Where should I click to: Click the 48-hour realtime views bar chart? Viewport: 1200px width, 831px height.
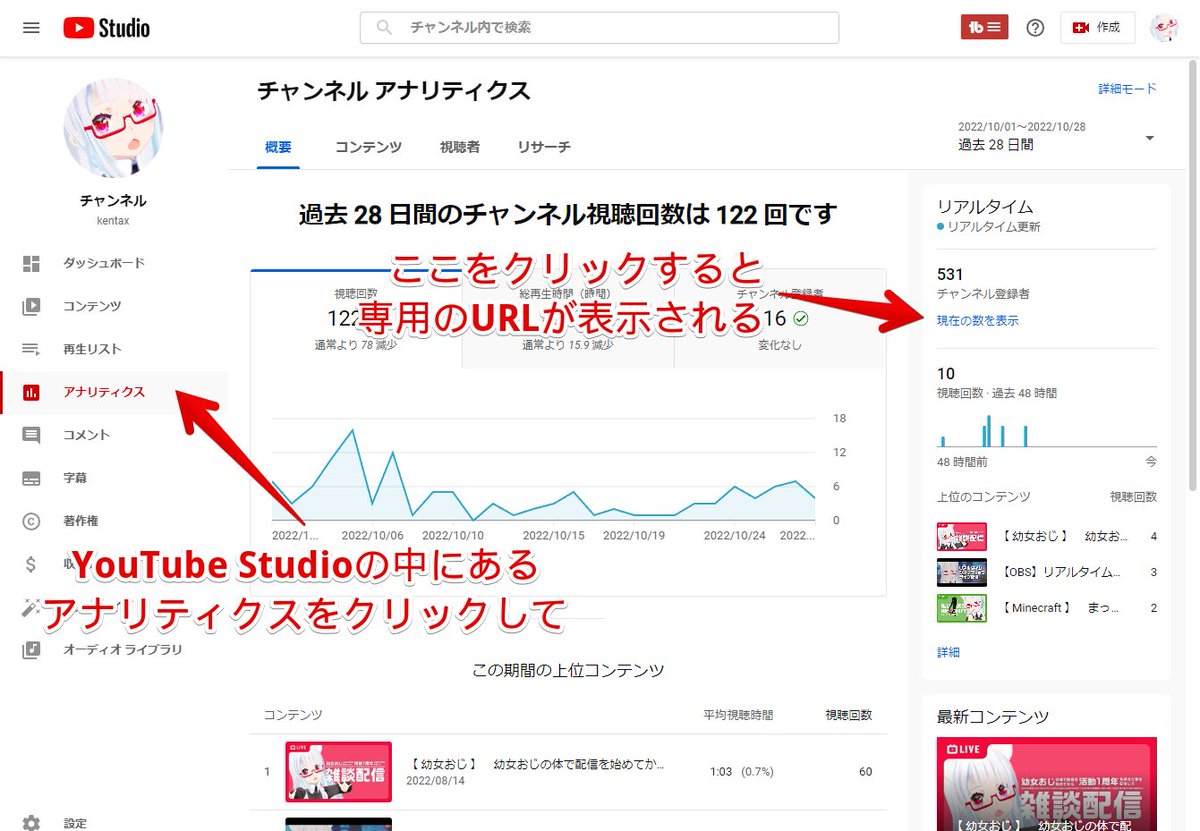point(1047,430)
